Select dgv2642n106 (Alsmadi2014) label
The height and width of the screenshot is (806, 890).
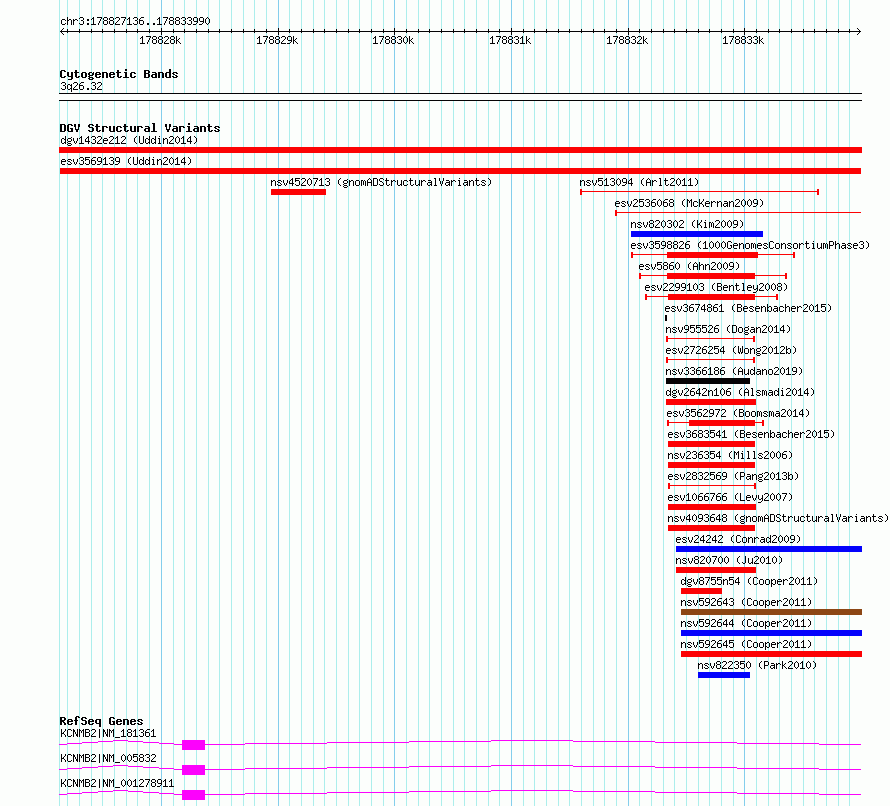740,392
